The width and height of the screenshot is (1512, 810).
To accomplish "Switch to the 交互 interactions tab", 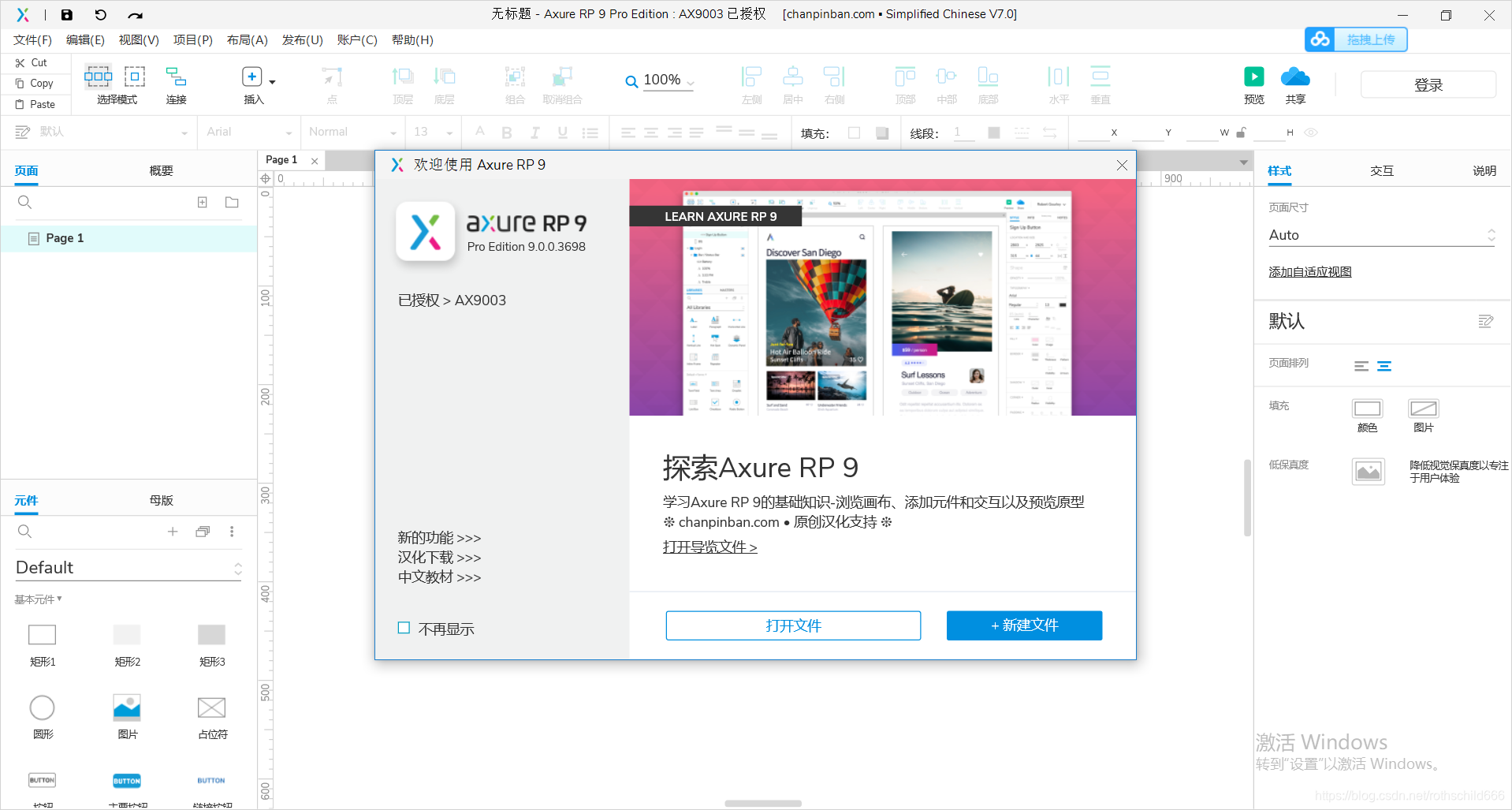I will 1382,170.
